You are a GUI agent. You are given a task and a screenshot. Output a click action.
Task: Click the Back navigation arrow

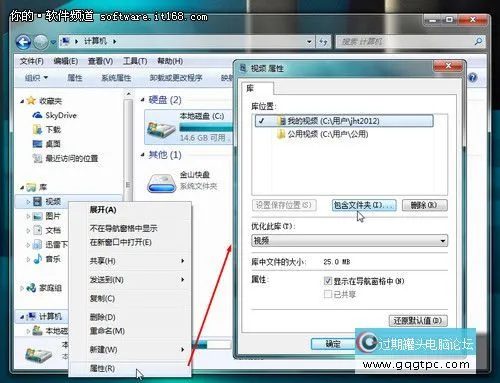(x=23, y=42)
